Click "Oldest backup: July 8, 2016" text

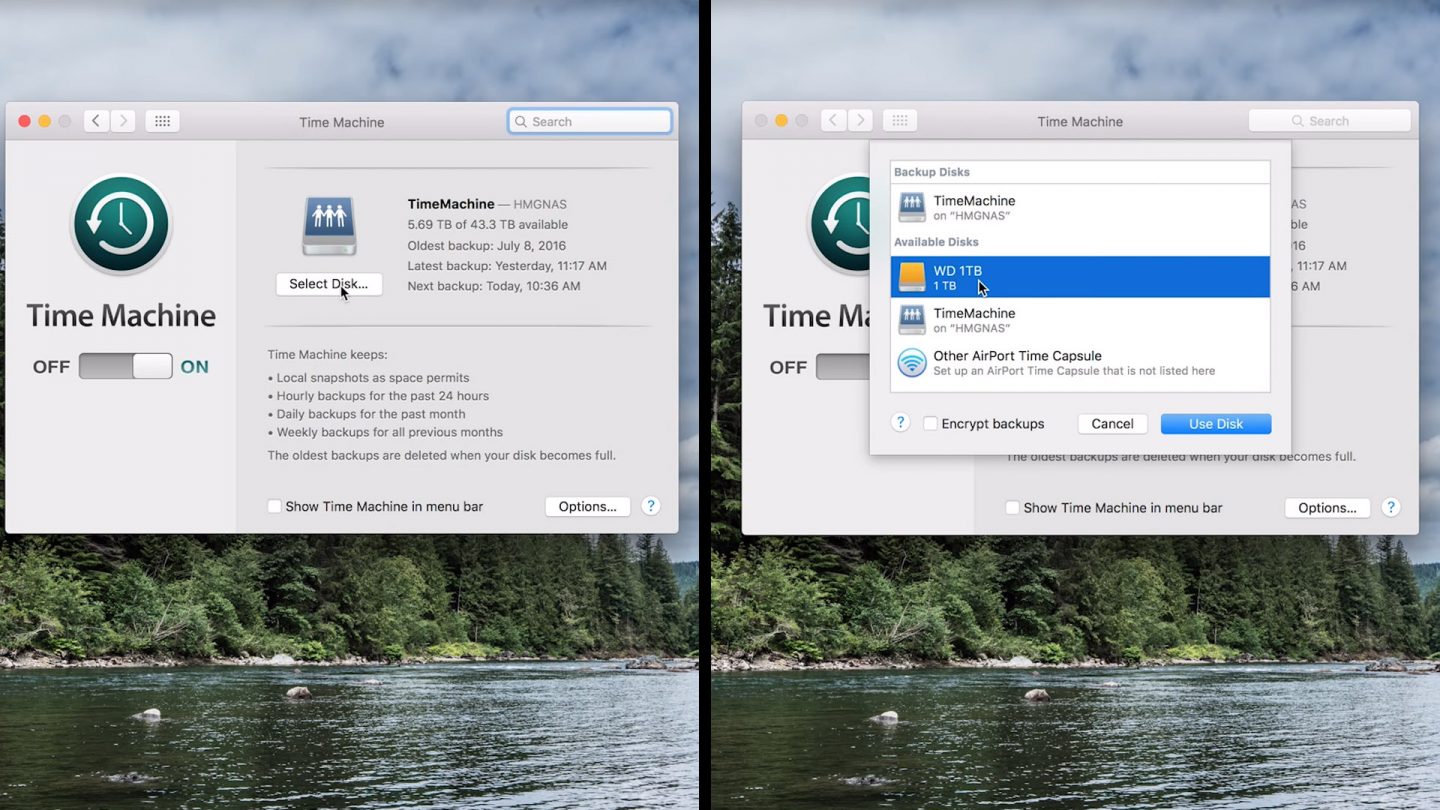487,246
